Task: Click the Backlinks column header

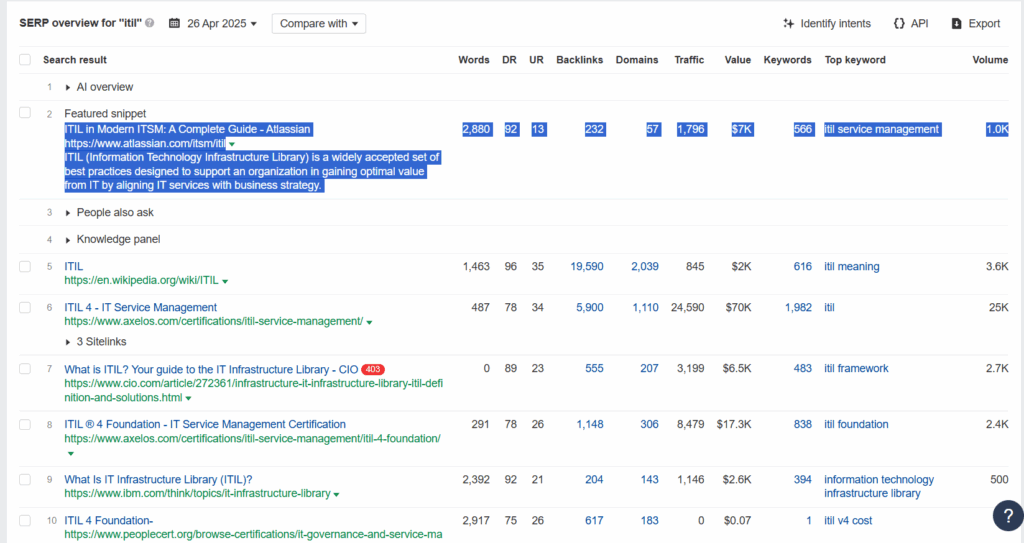Action: pyautogui.click(x=579, y=59)
